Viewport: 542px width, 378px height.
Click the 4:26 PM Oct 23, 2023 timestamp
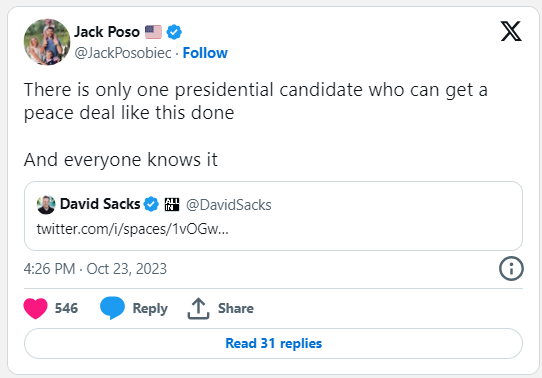click(95, 269)
